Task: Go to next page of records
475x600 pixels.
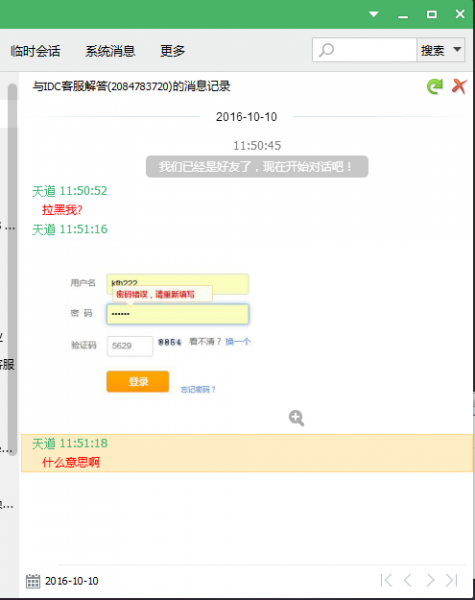Action: click(430, 580)
